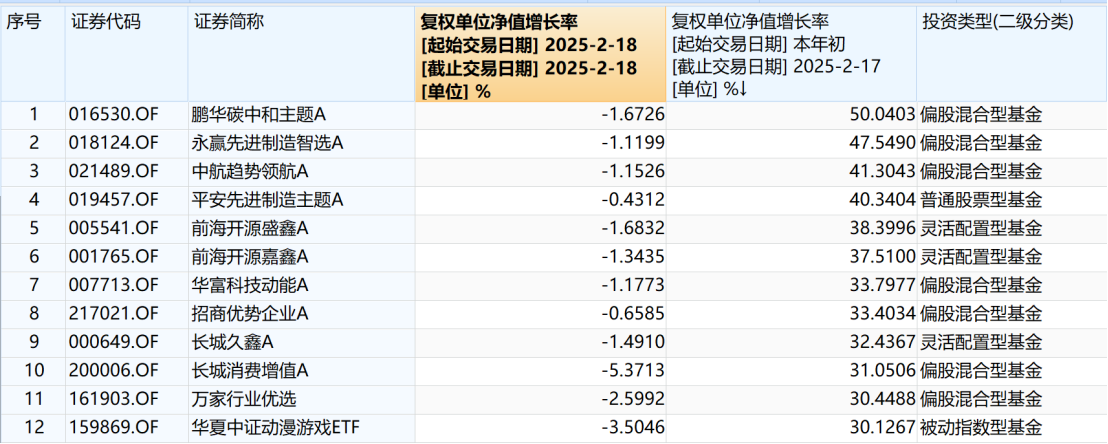Image resolution: width=1108 pixels, height=444 pixels.
Task: Select the daily growth value -5.3713
Action: tap(633, 370)
